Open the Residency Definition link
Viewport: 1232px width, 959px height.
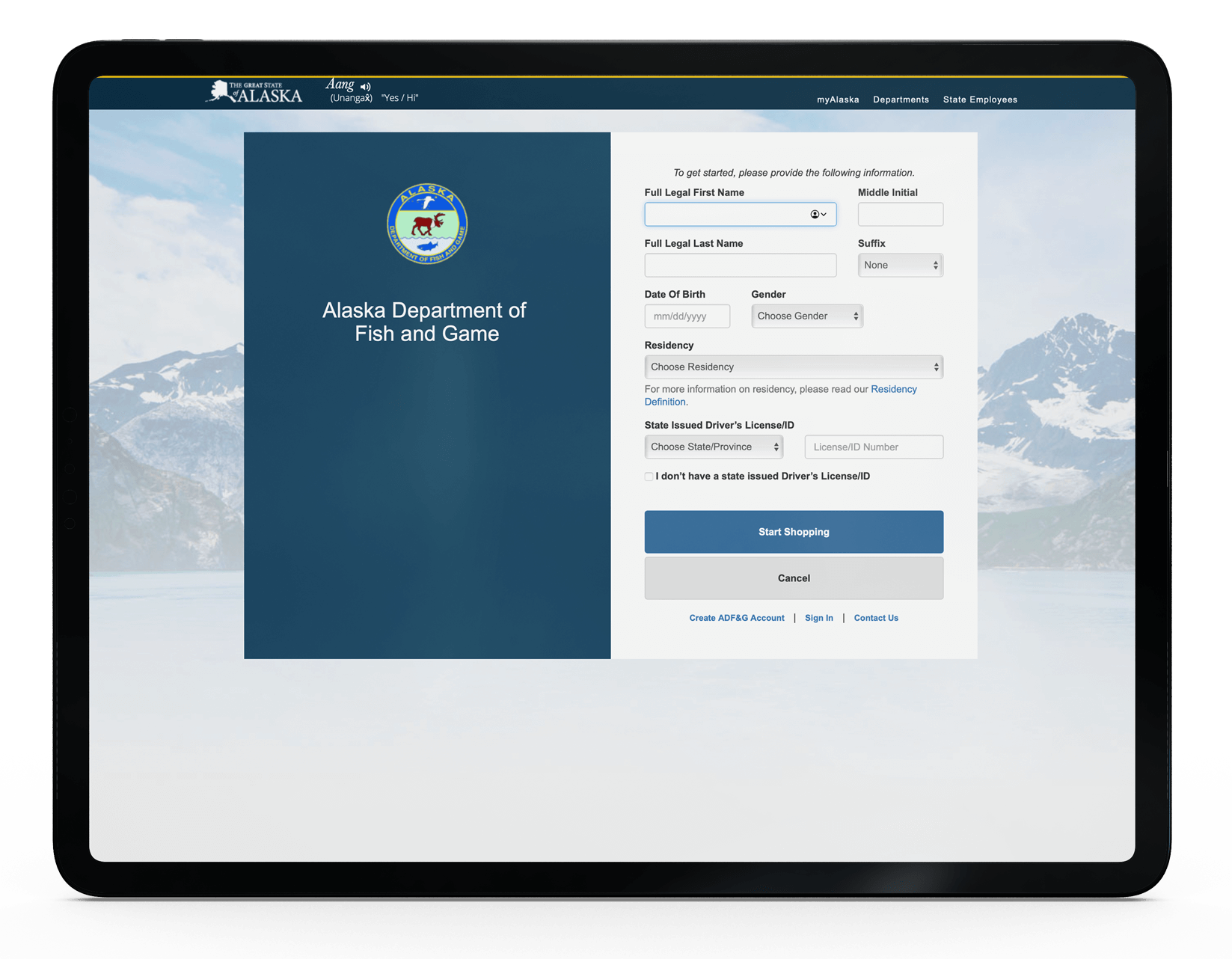tap(893, 389)
